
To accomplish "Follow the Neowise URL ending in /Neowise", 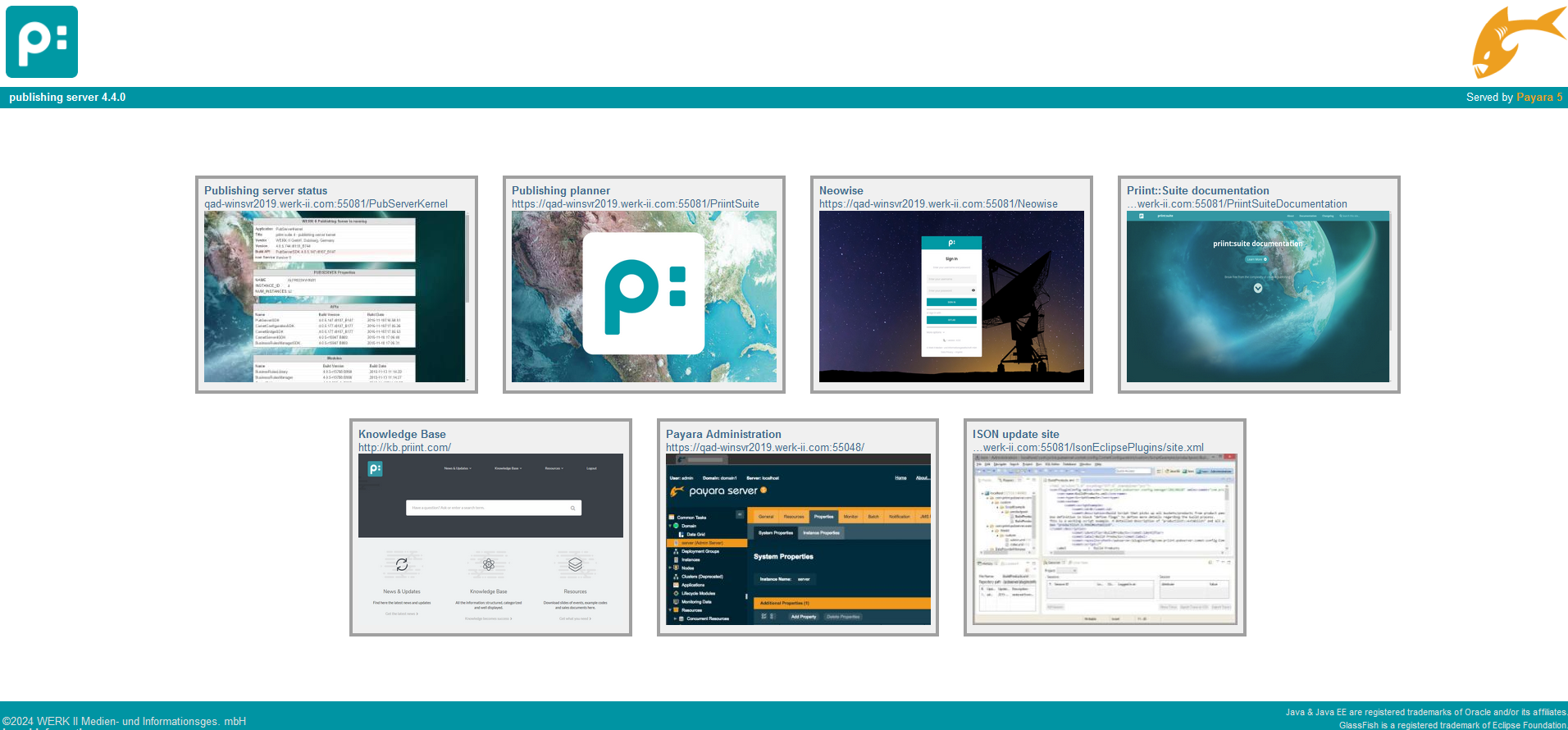I will [x=938, y=204].
